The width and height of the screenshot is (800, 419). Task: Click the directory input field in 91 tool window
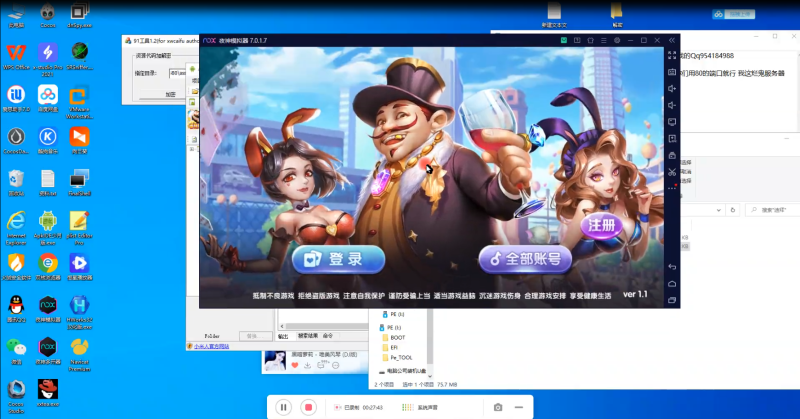point(178,73)
